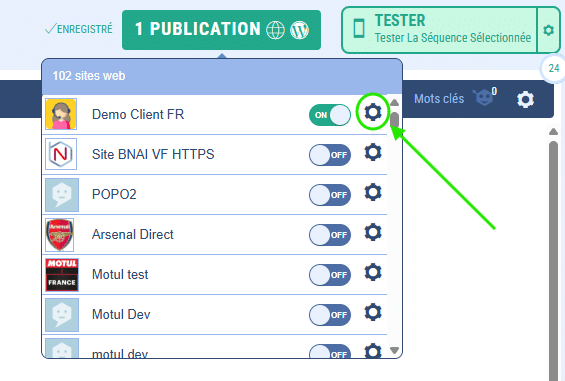Enable the Motul Dev toggle
This screenshot has width=565, height=381.
pos(330,315)
